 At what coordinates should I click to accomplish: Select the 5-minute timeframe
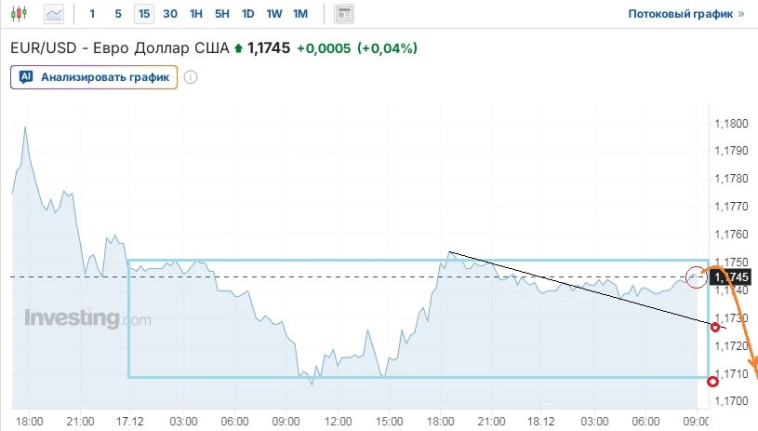pyautogui.click(x=118, y=14)
